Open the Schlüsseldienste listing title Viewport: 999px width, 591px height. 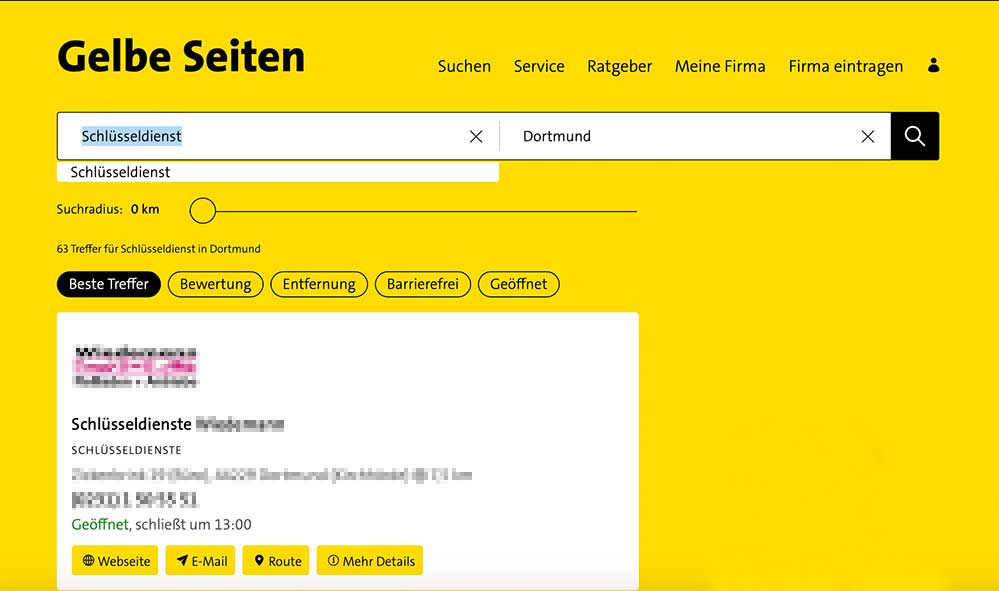[x=178, y=424]
